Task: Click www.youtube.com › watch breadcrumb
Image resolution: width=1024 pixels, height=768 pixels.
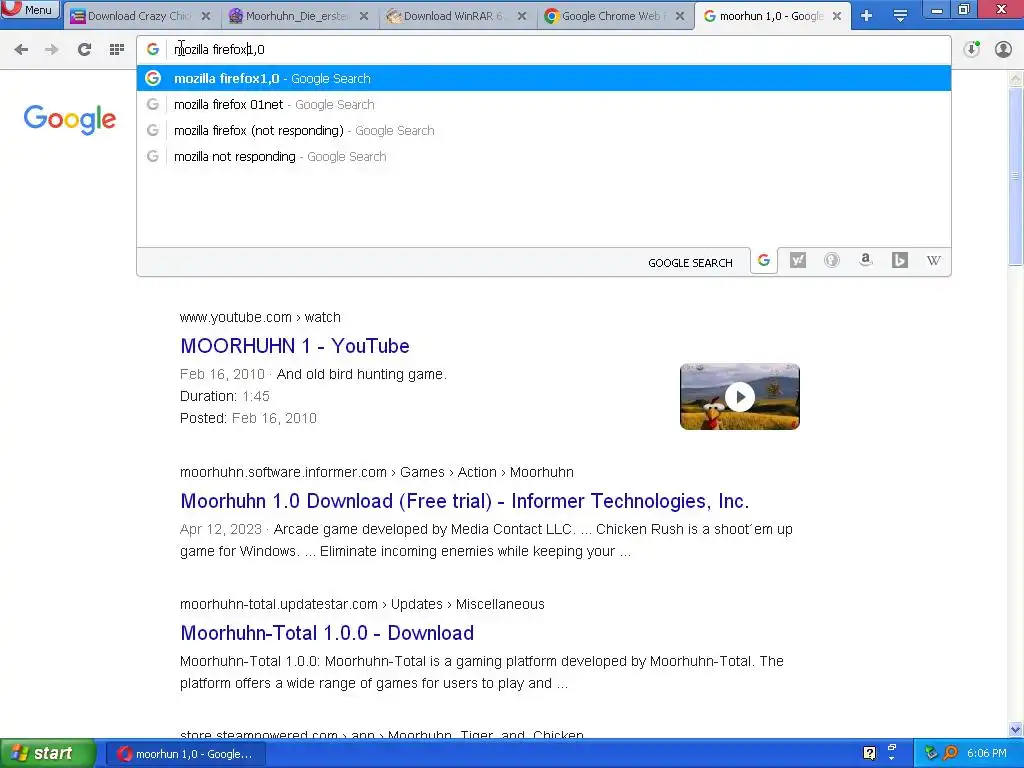Action: (260, 317)
